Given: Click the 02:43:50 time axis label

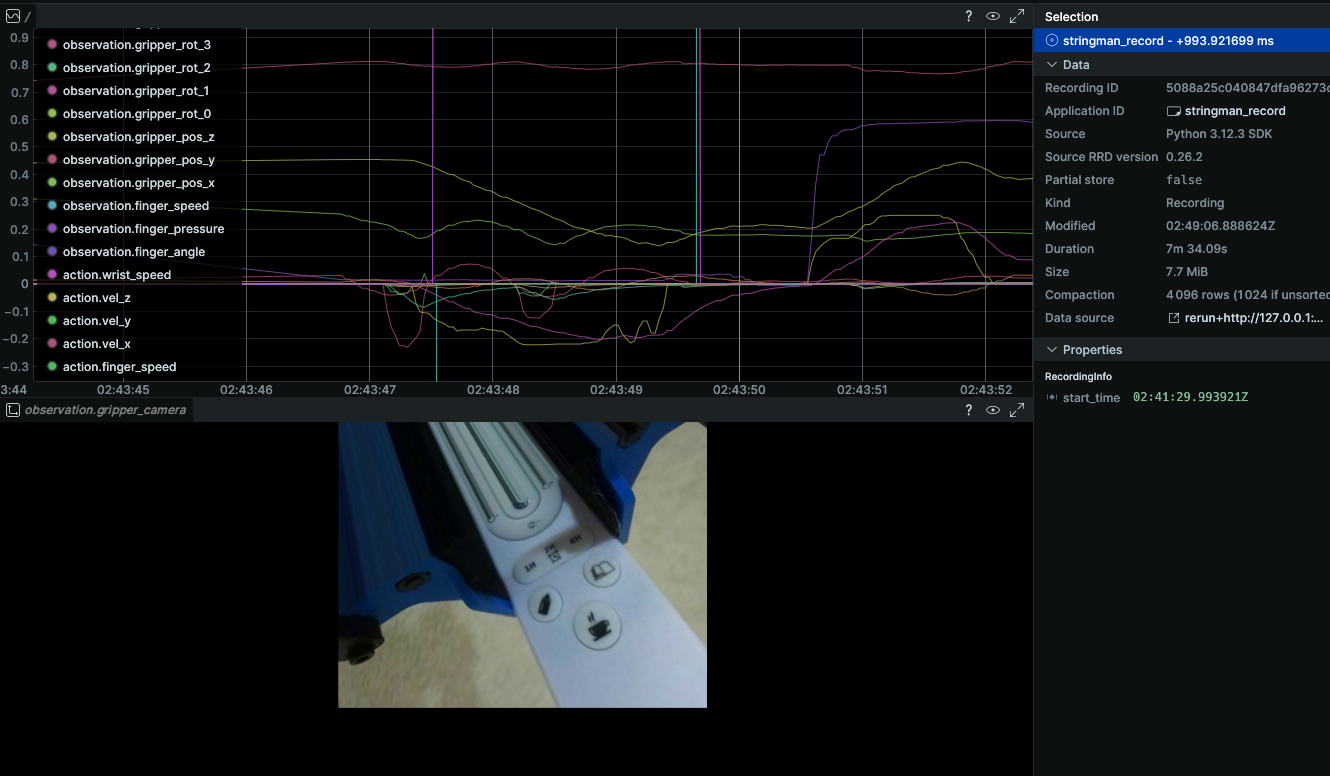Looking at the screenshot, I should tap(739, 389).
